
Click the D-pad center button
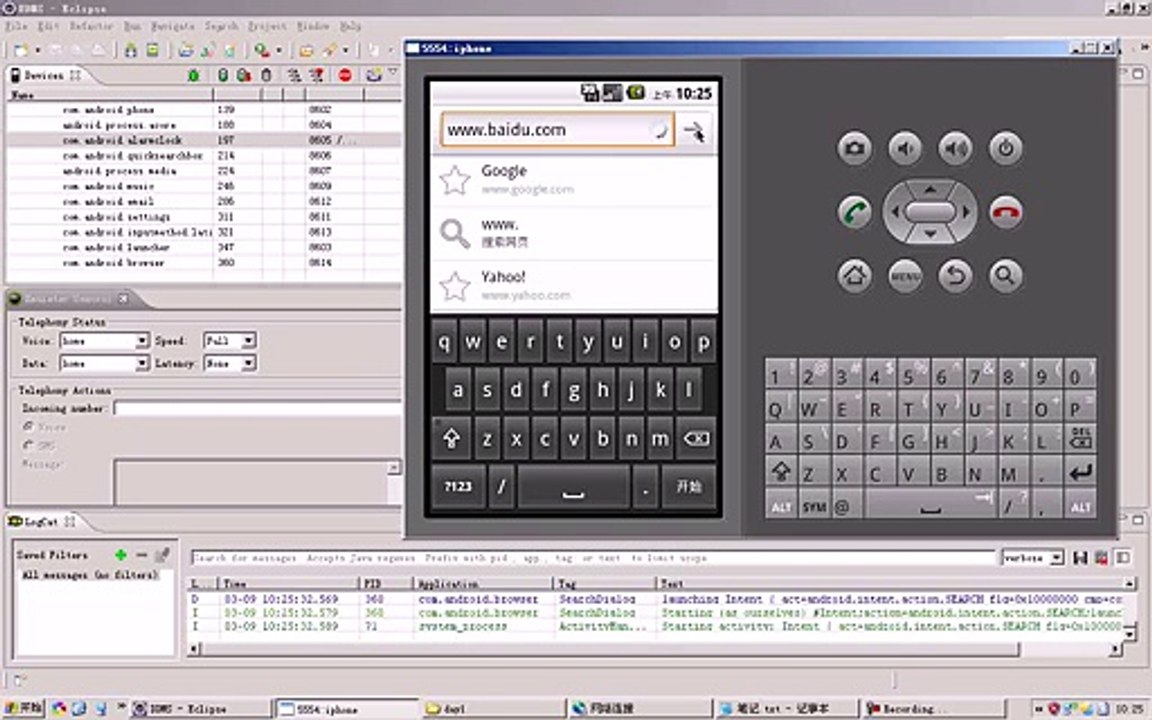930,212
